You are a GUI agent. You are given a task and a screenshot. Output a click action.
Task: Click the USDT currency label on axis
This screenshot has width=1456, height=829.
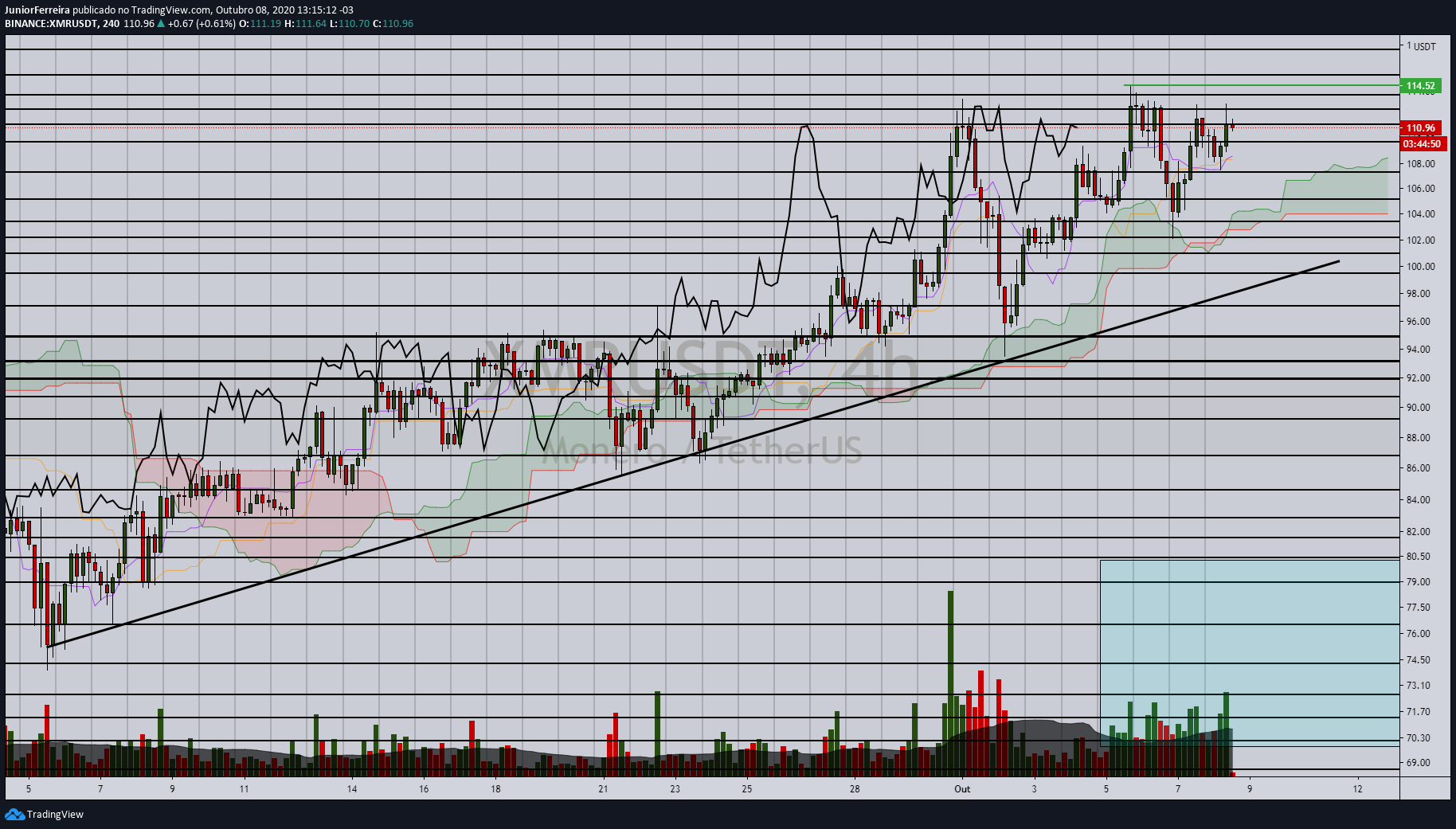click(1425, 46)
